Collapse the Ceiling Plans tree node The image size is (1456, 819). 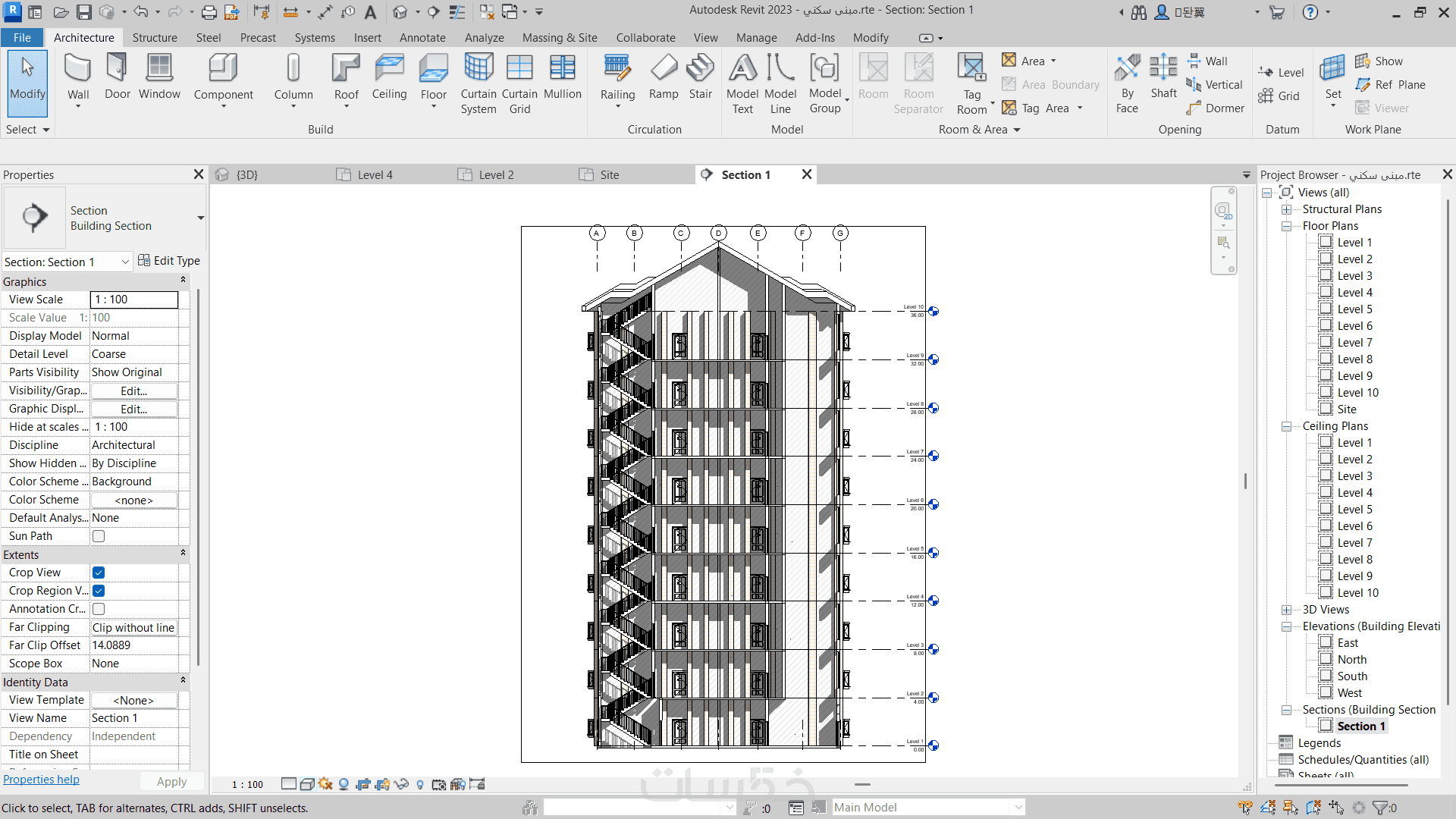1287,426
